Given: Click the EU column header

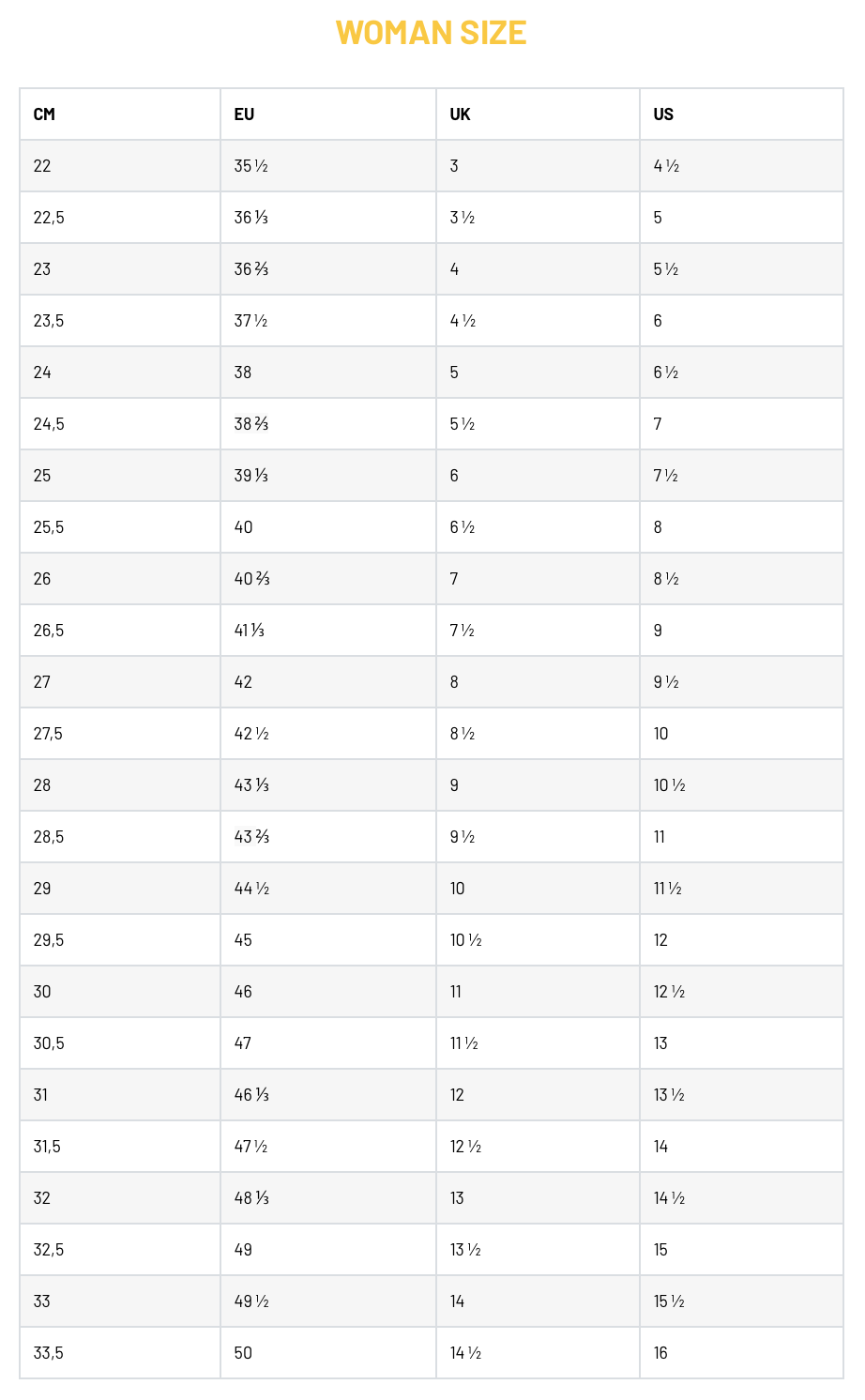Looking at the screenshot, I should click(244, 114).
